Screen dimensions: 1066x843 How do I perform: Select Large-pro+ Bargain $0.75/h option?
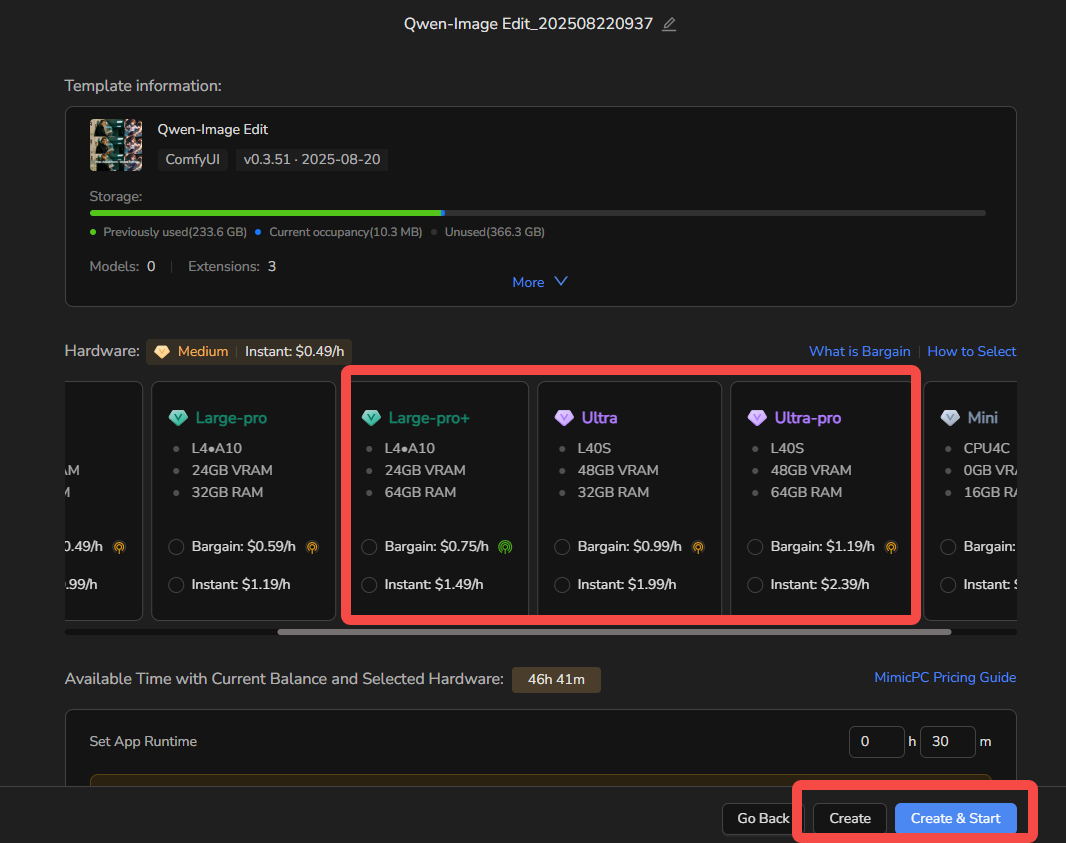coord(369,547)
